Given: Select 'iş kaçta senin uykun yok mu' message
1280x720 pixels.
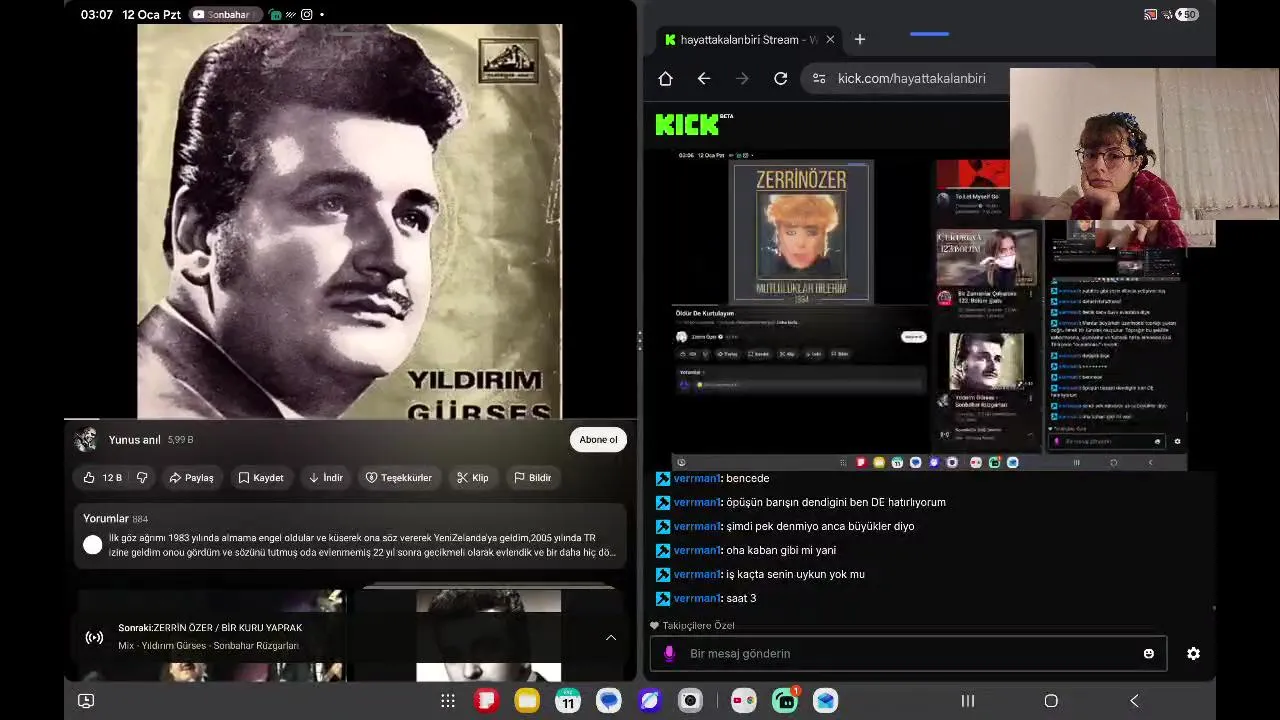Looking at the screenshot, I should (x=796, y=574).
